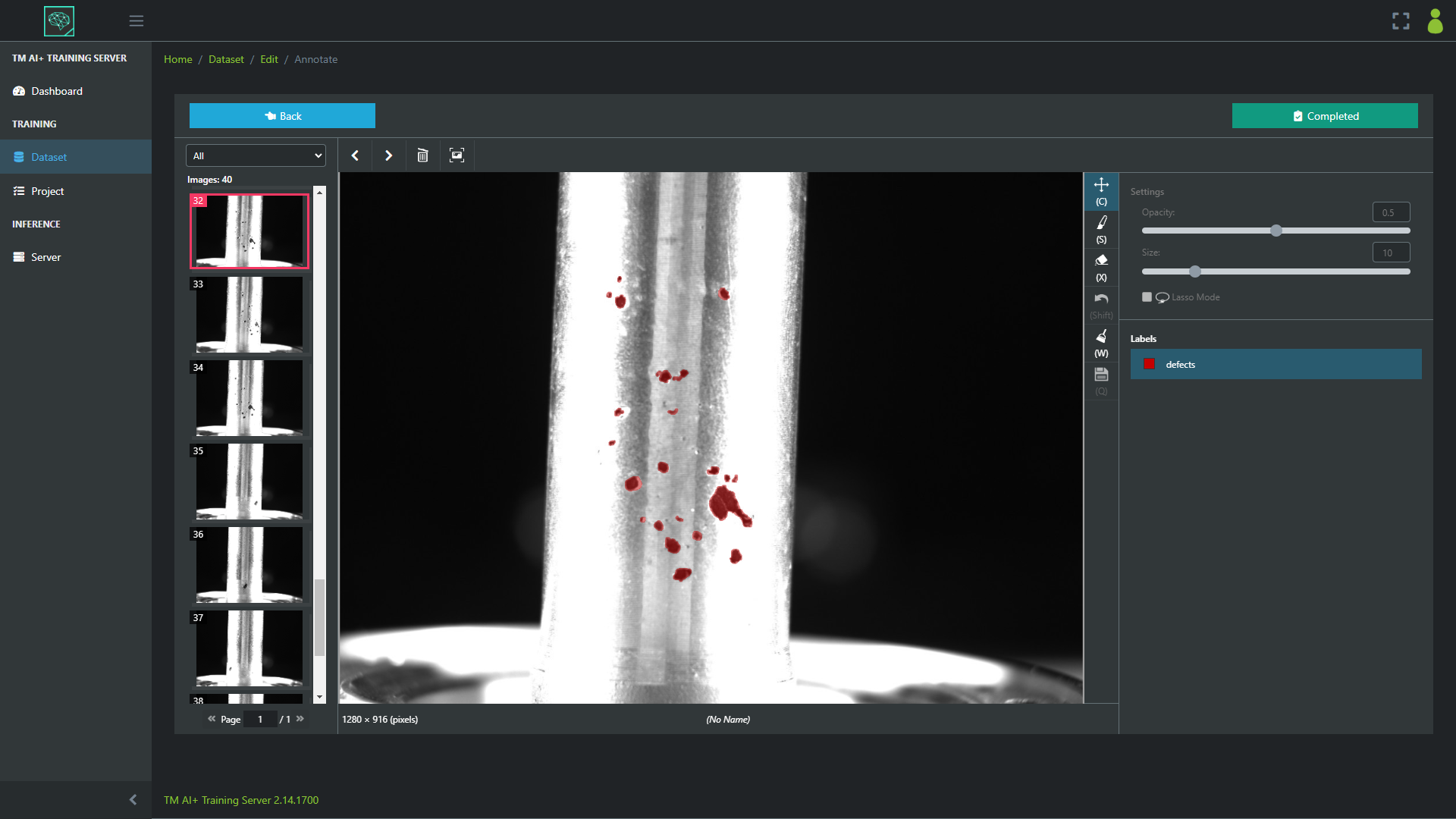Image resolution: width=1456 pixels, height=819 pixels.
Task: Click the fit-image-to-view icon
Action: tap(457, 155)
